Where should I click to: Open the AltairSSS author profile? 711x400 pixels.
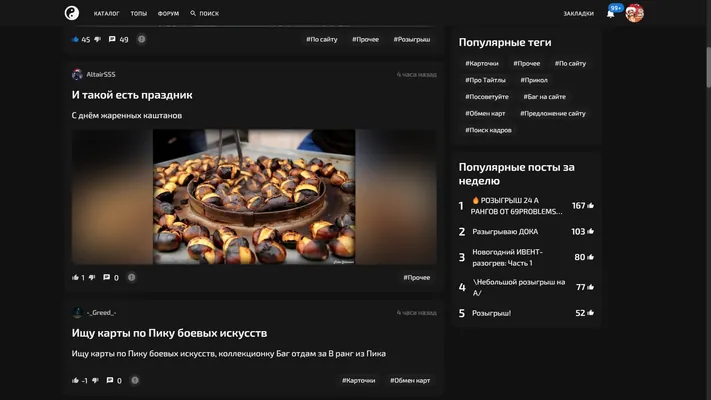pyautogui.click(x=101, y=74)
